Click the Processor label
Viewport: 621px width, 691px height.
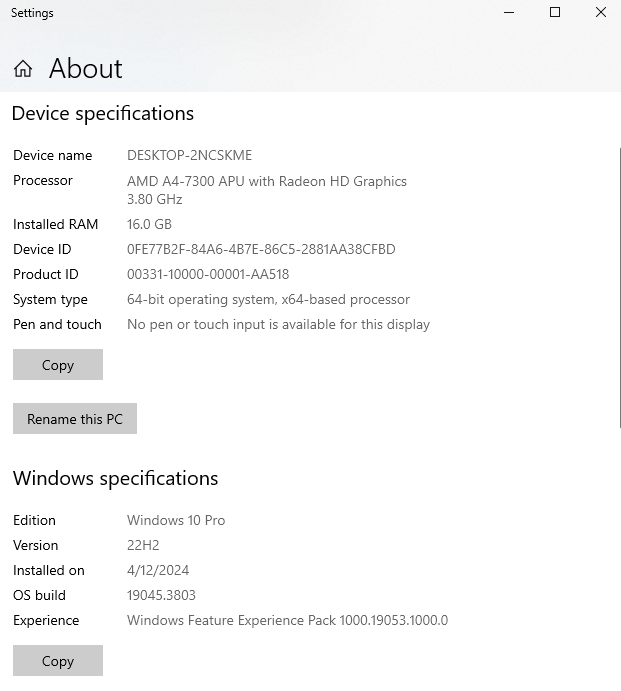click(x=43, y=181)
